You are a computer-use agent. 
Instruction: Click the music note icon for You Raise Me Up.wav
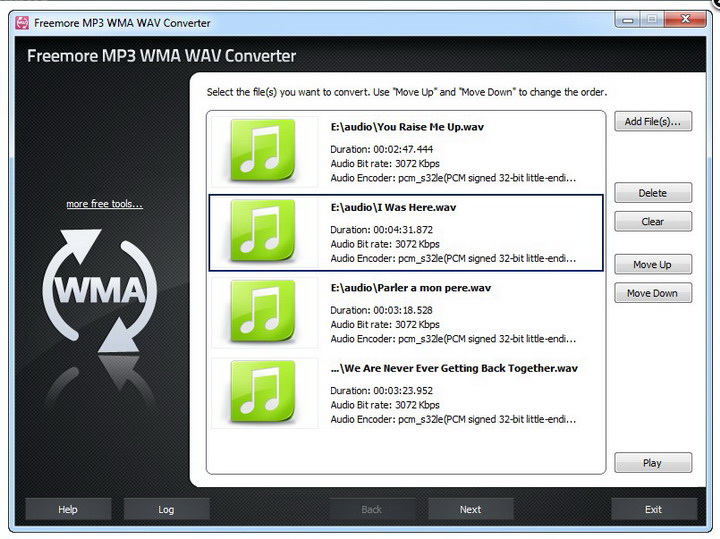point(262,150)
